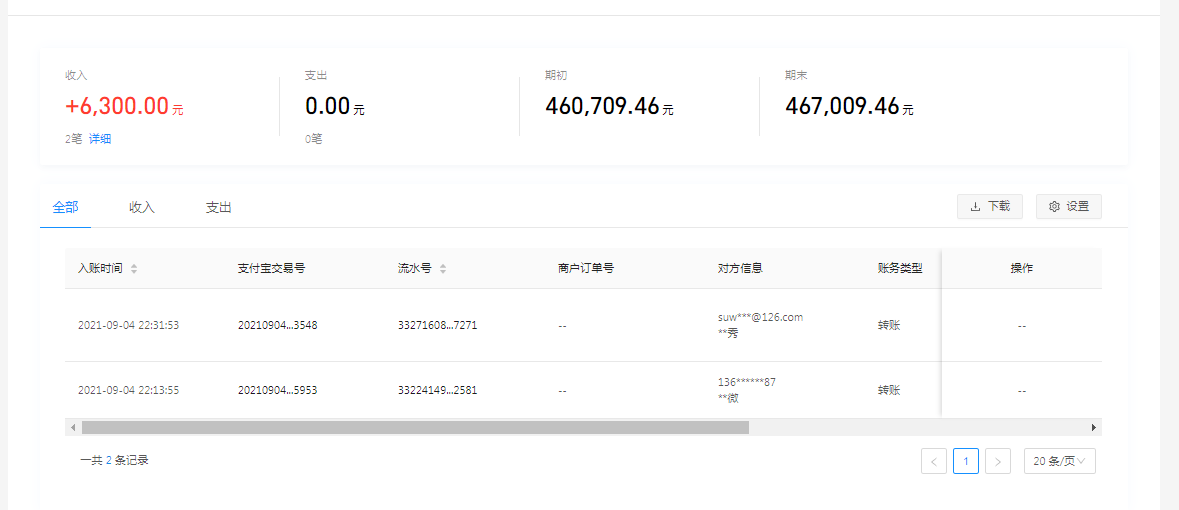Switch to the 支出 tab
The image size is (1179, 510).
point(219,207)
